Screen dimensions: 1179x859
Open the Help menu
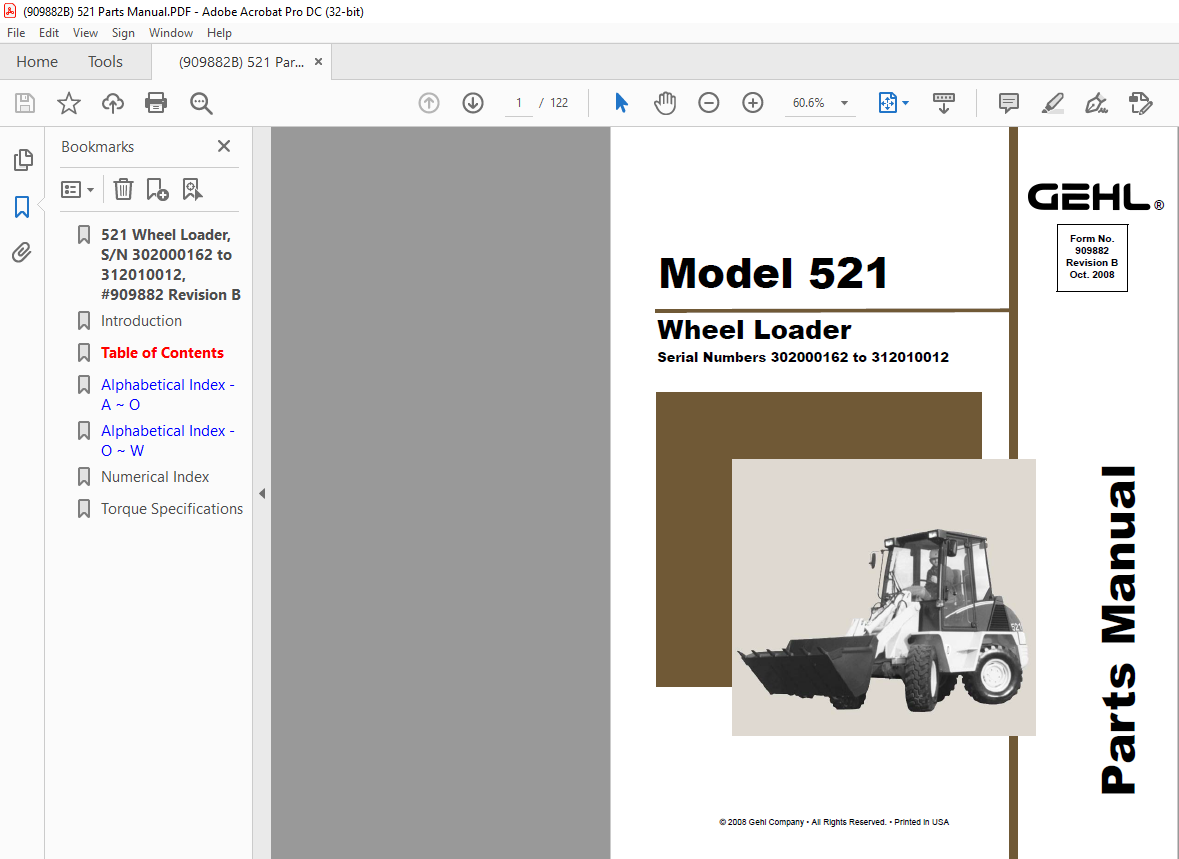coord(219,33)
